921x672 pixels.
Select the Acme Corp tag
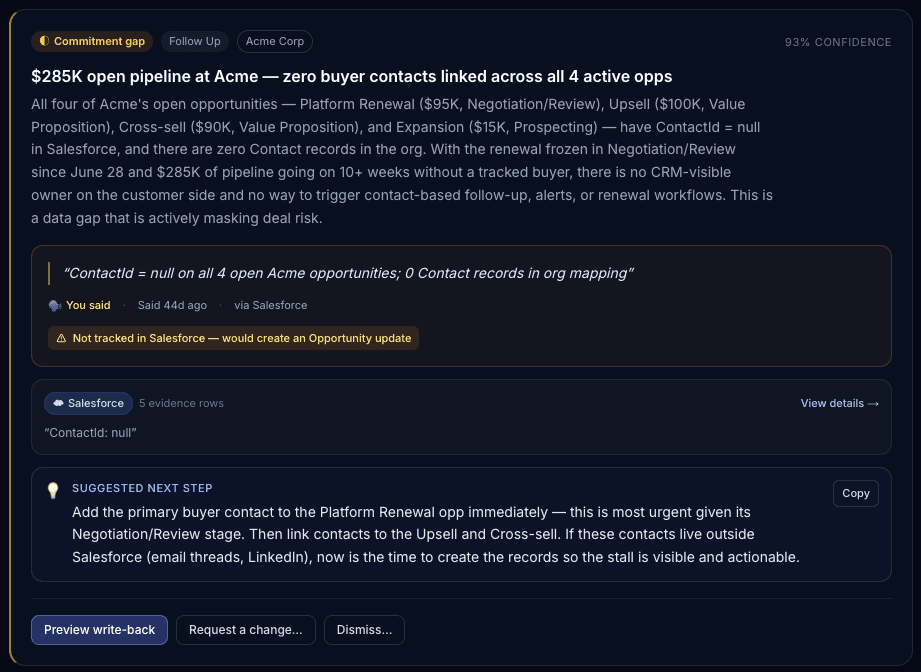coord(275,41)
